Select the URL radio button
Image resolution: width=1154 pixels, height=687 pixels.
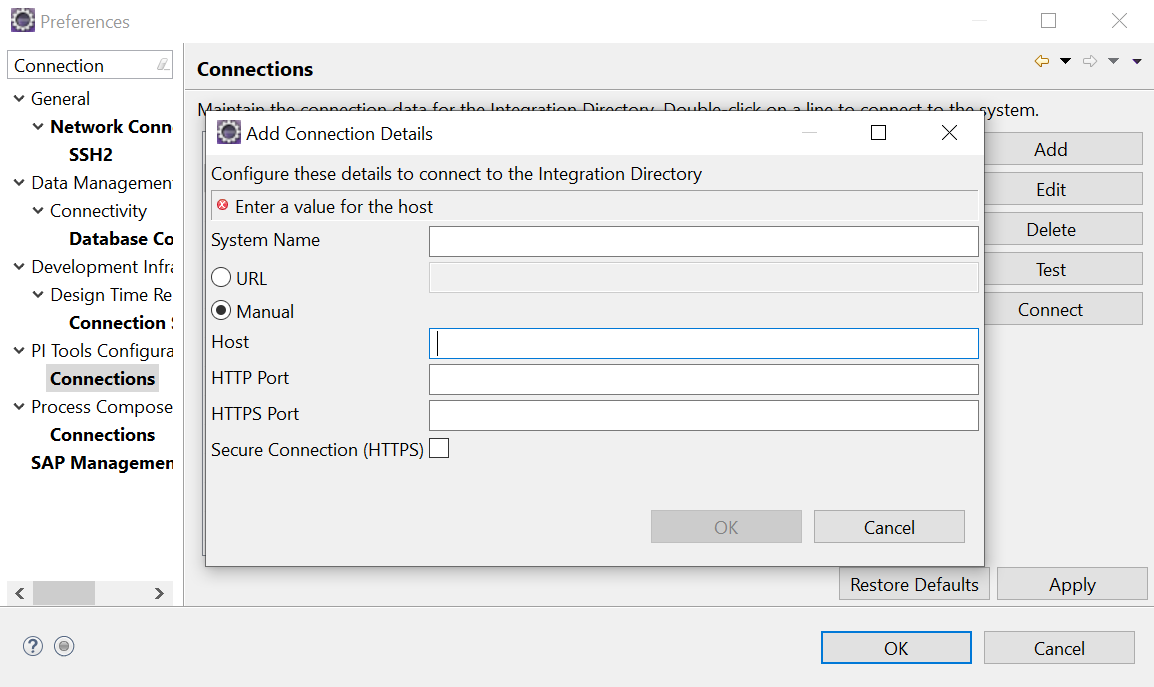click(x=221, y=278)
